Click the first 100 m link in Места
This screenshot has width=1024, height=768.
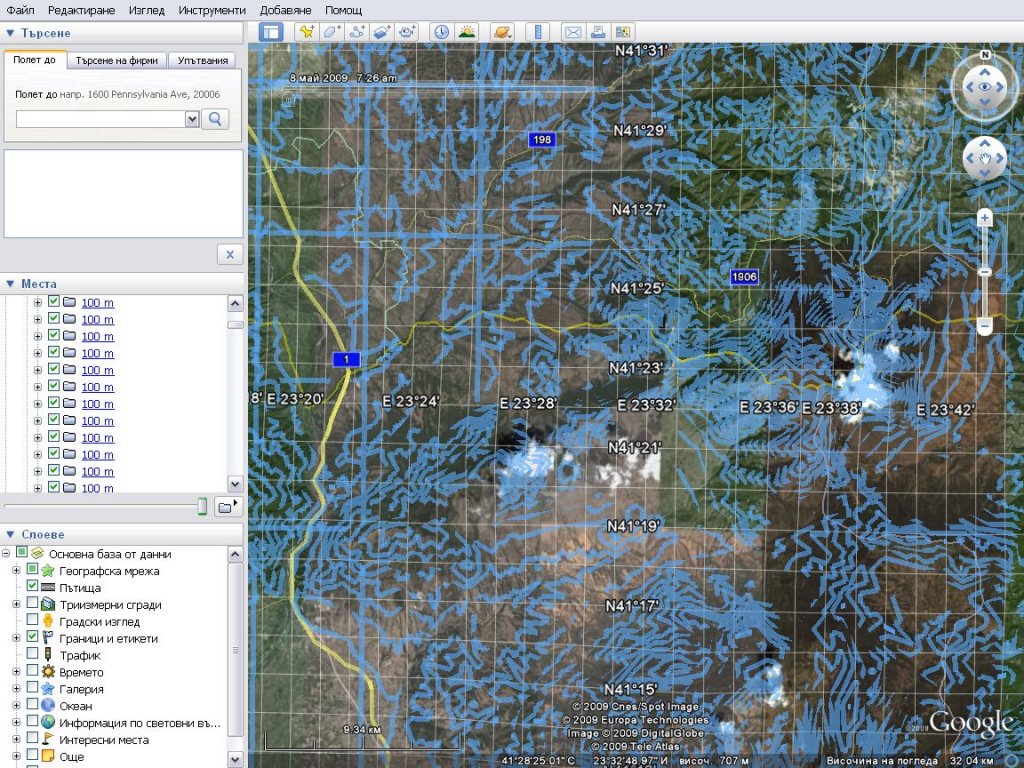coord(97,303)
